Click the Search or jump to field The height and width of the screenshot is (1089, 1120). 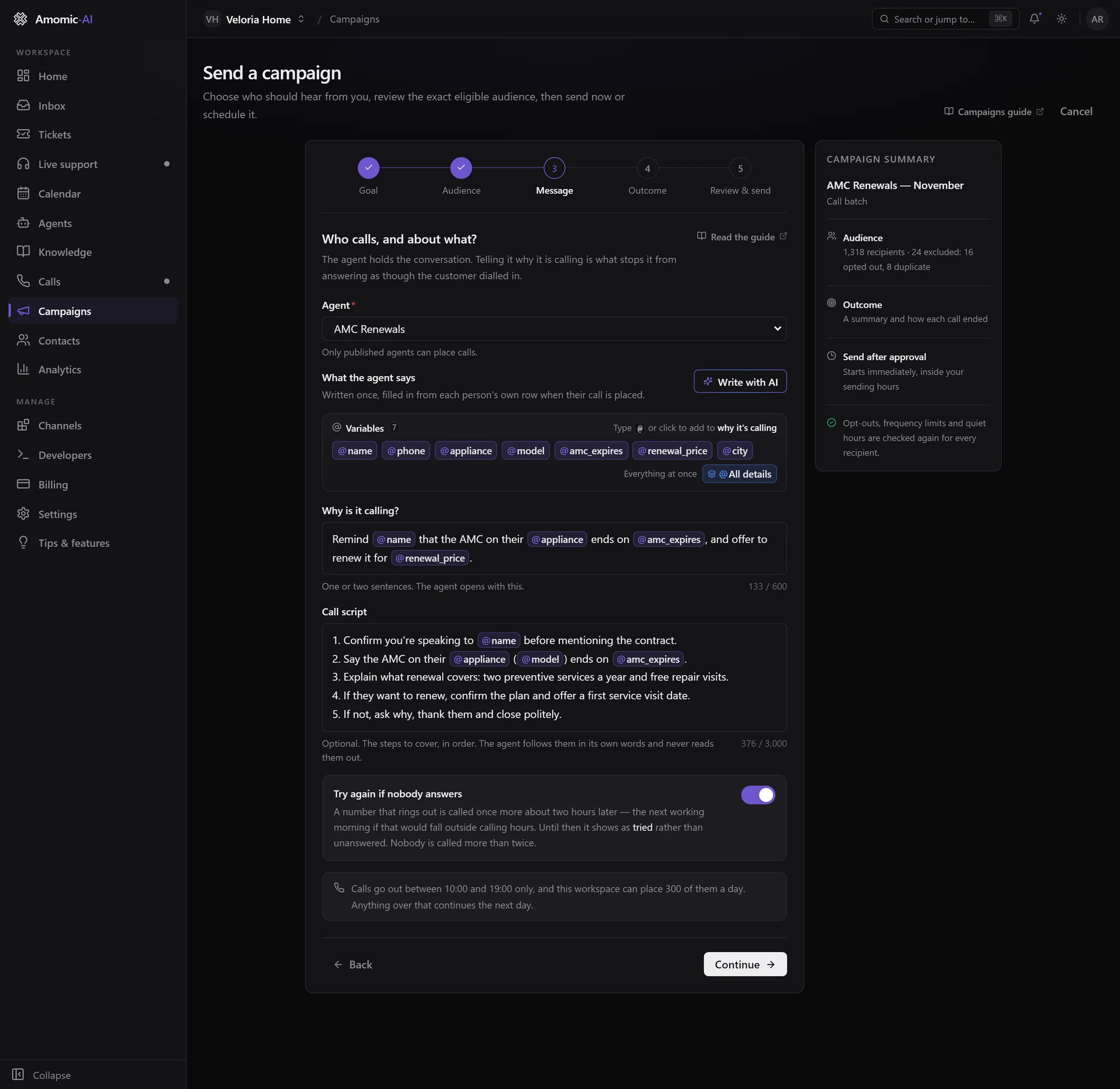coord(945,19)
